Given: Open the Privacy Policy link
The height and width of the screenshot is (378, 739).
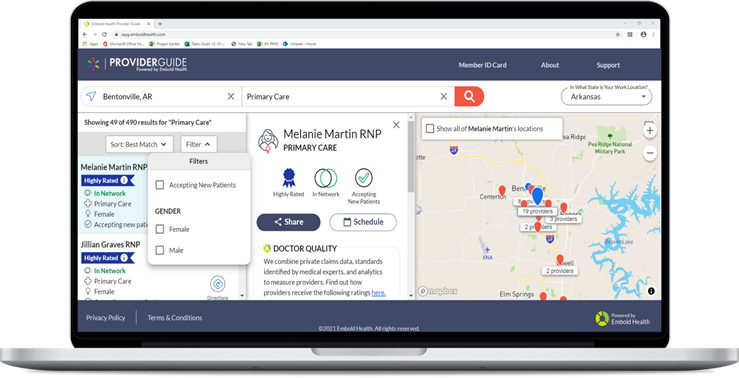Looking at the screenshot, I should [x=106, y=318].
